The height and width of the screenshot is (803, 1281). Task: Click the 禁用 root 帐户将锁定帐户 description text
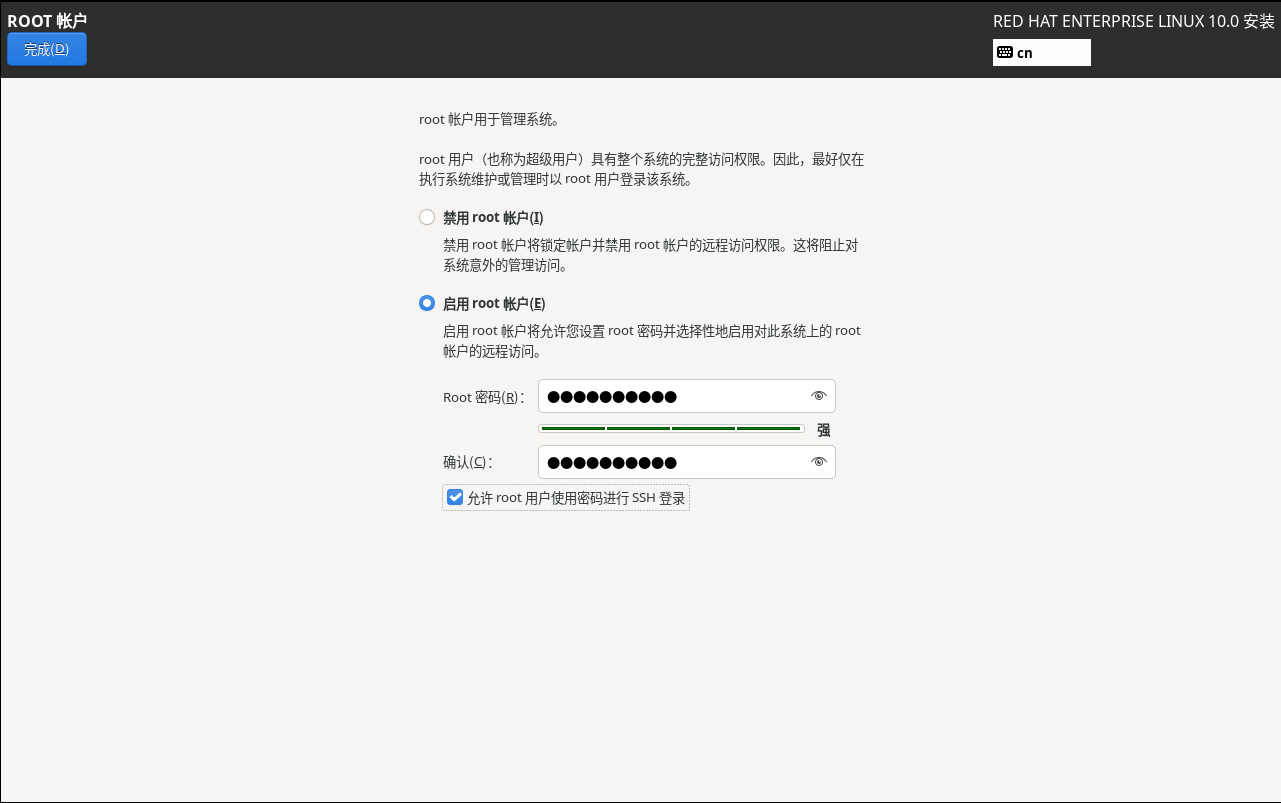coord(650,255)
